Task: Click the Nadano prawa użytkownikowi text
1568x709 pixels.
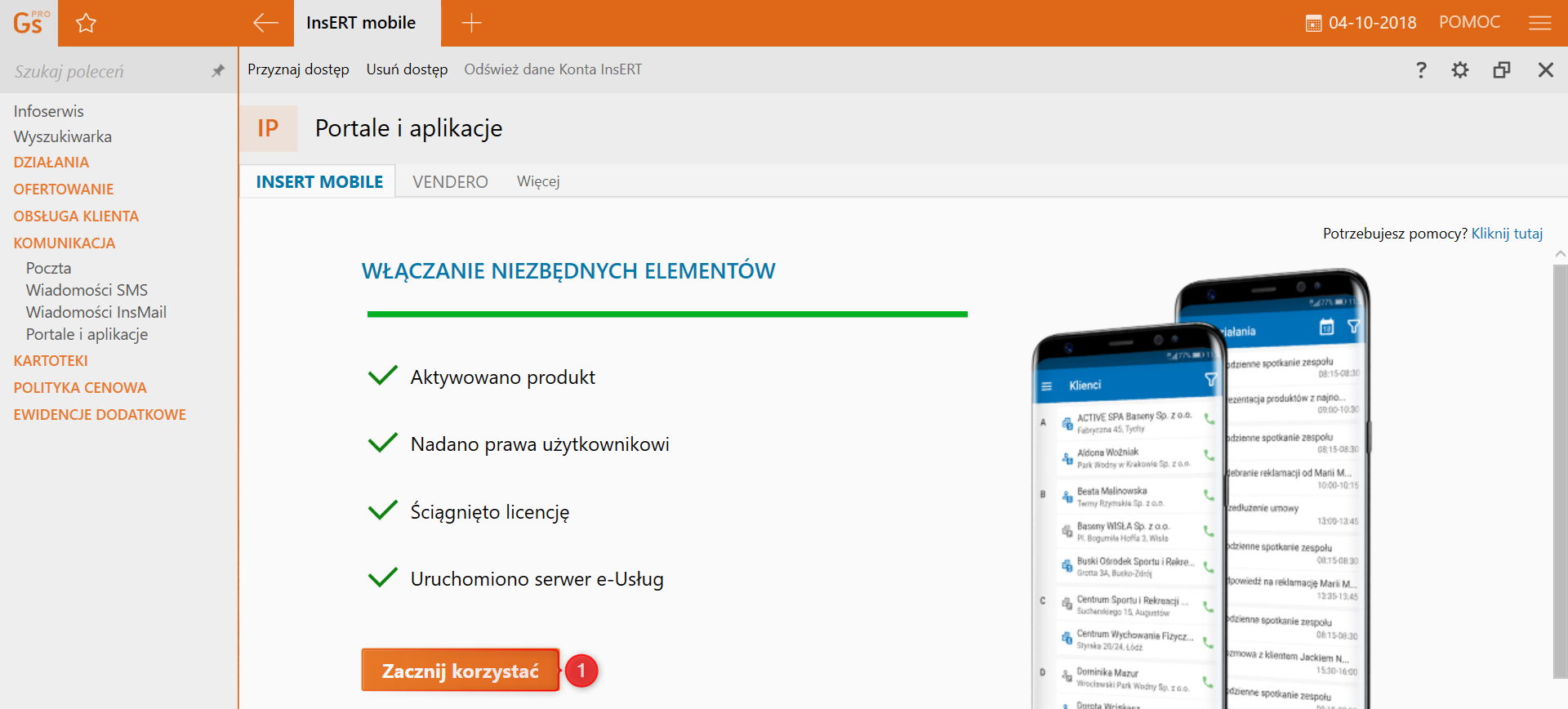Action: 540,444
